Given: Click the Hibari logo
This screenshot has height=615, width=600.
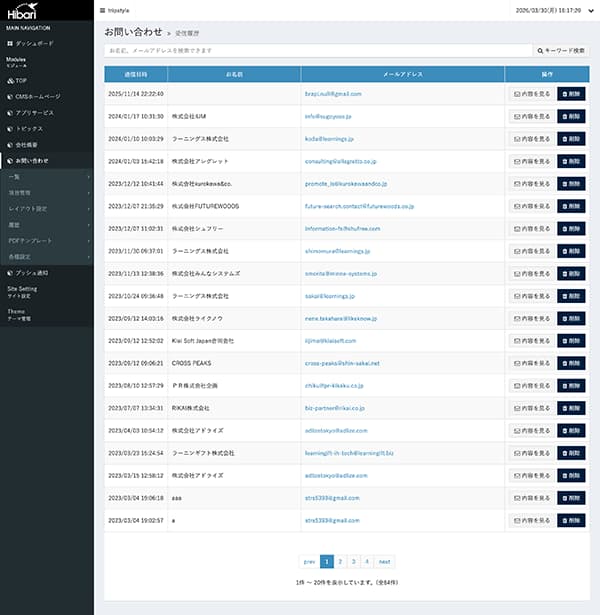Looking at the screenshot, I should click(x=22, y=13).
